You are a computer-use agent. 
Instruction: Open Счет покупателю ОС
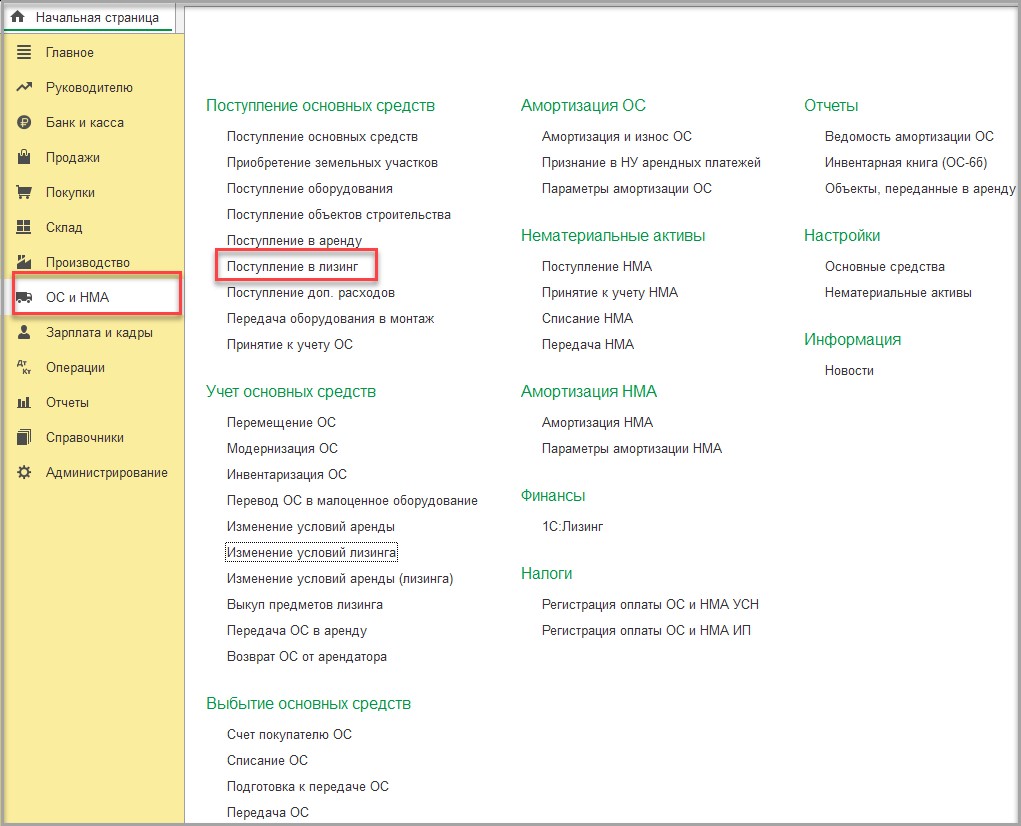[289, 735]
